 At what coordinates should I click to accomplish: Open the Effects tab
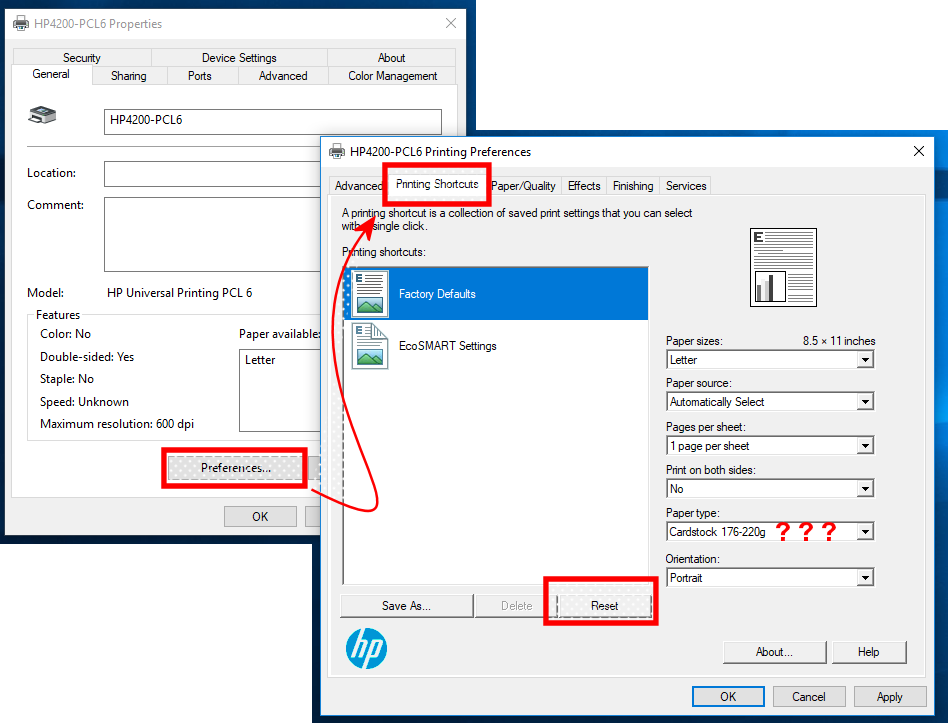click(584, 186)
